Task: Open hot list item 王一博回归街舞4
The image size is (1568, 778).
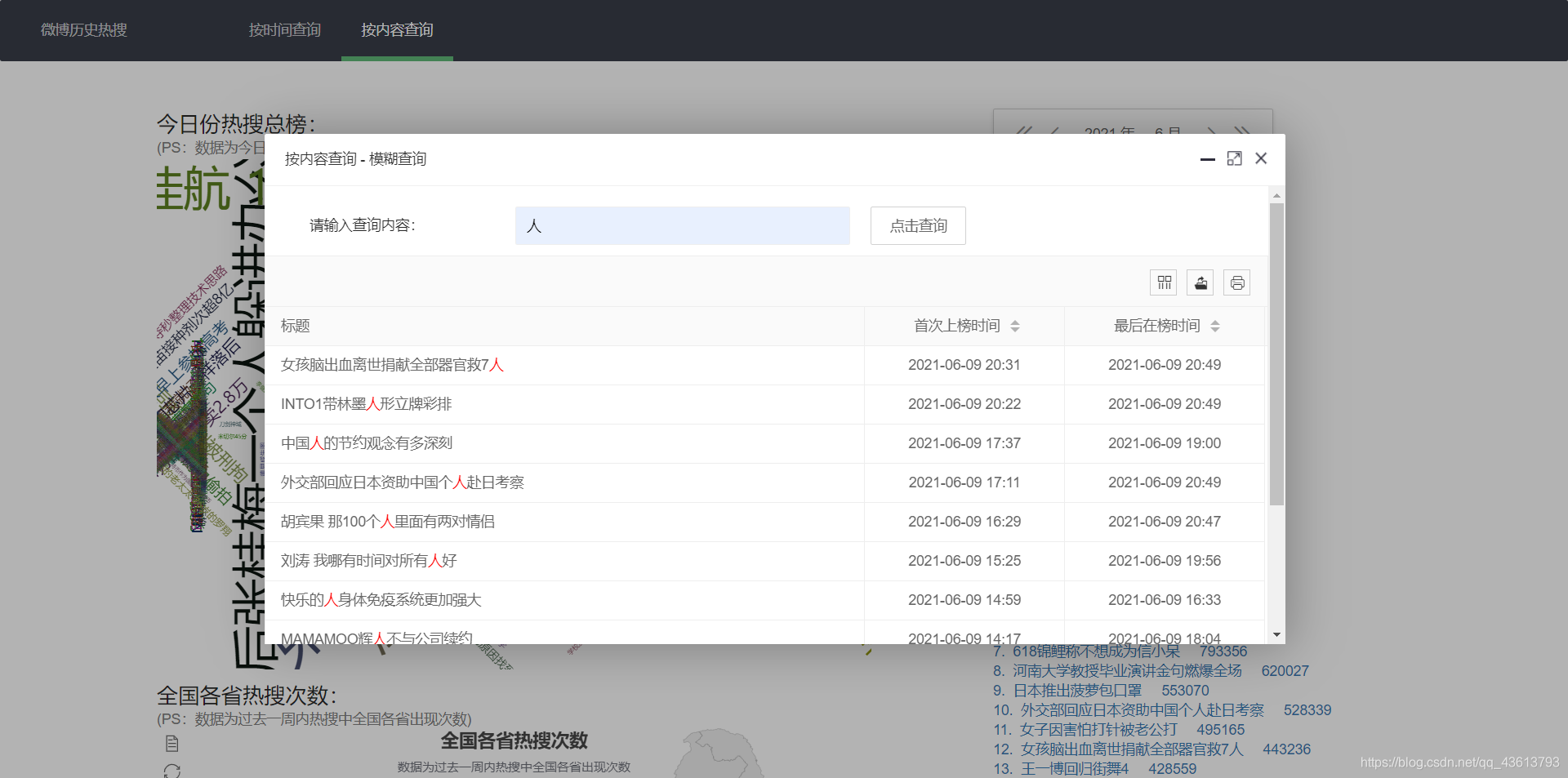Action: pyautogui.click(x=1074, y=769)
